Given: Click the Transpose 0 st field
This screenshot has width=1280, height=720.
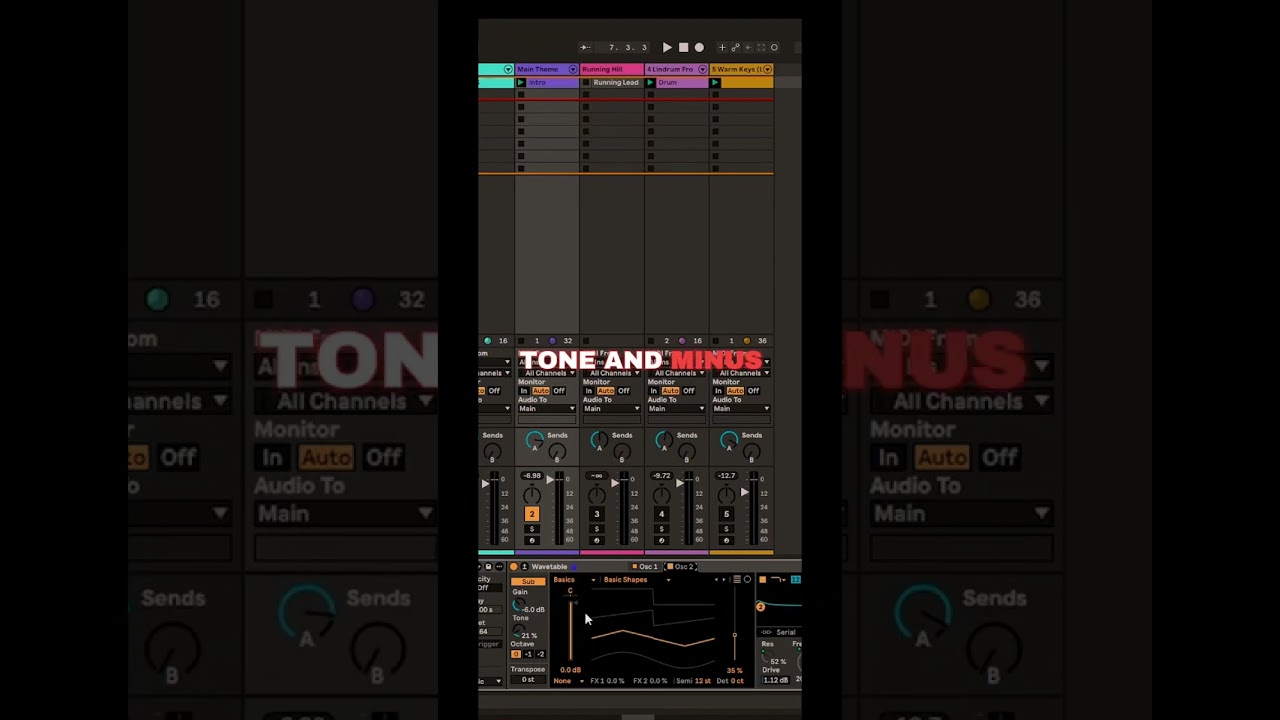Looking at the screenshot, I should (528, 679).
